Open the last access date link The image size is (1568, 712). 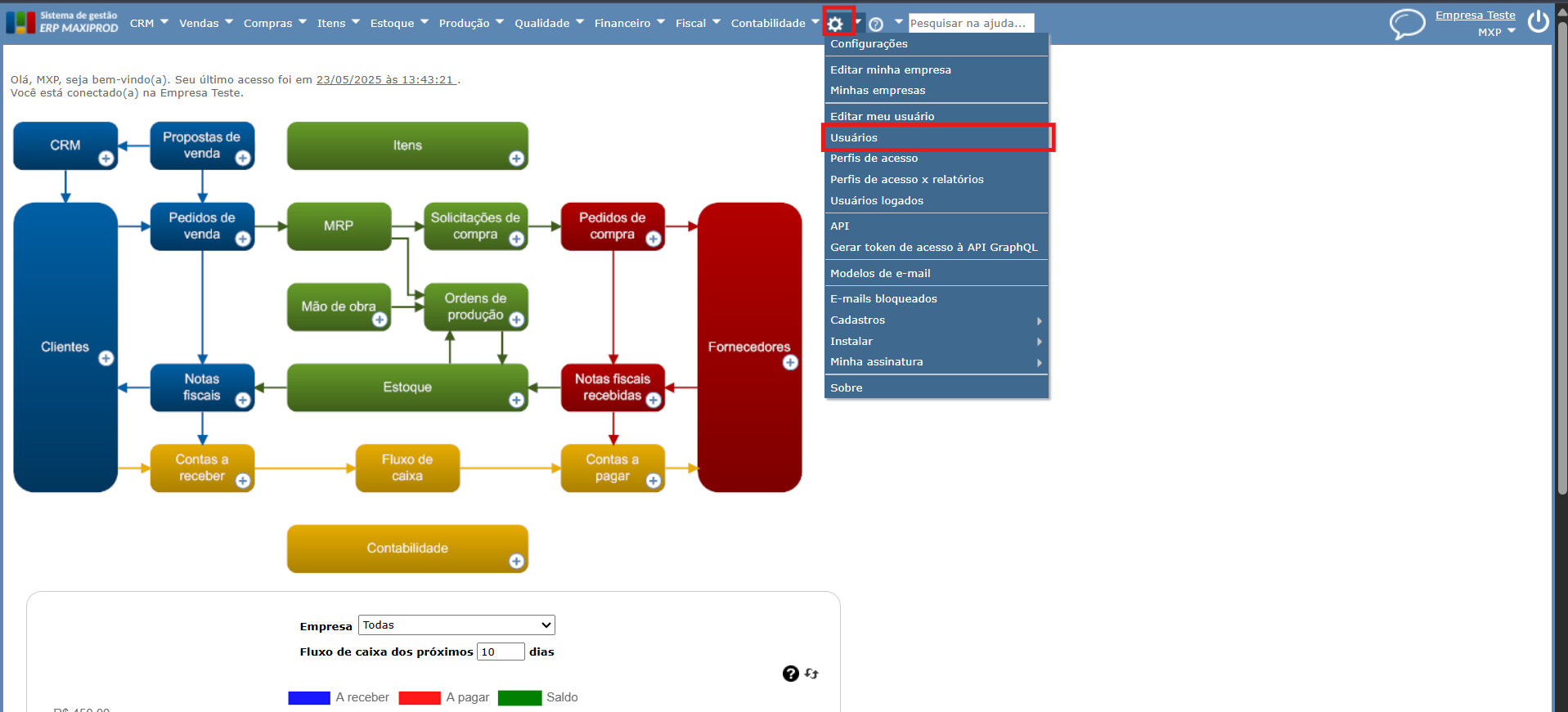(385, 80)
